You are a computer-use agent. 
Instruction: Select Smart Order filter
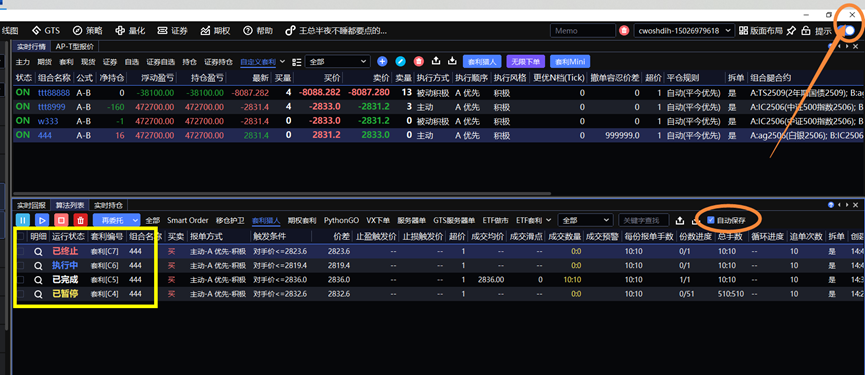(188, 220)
